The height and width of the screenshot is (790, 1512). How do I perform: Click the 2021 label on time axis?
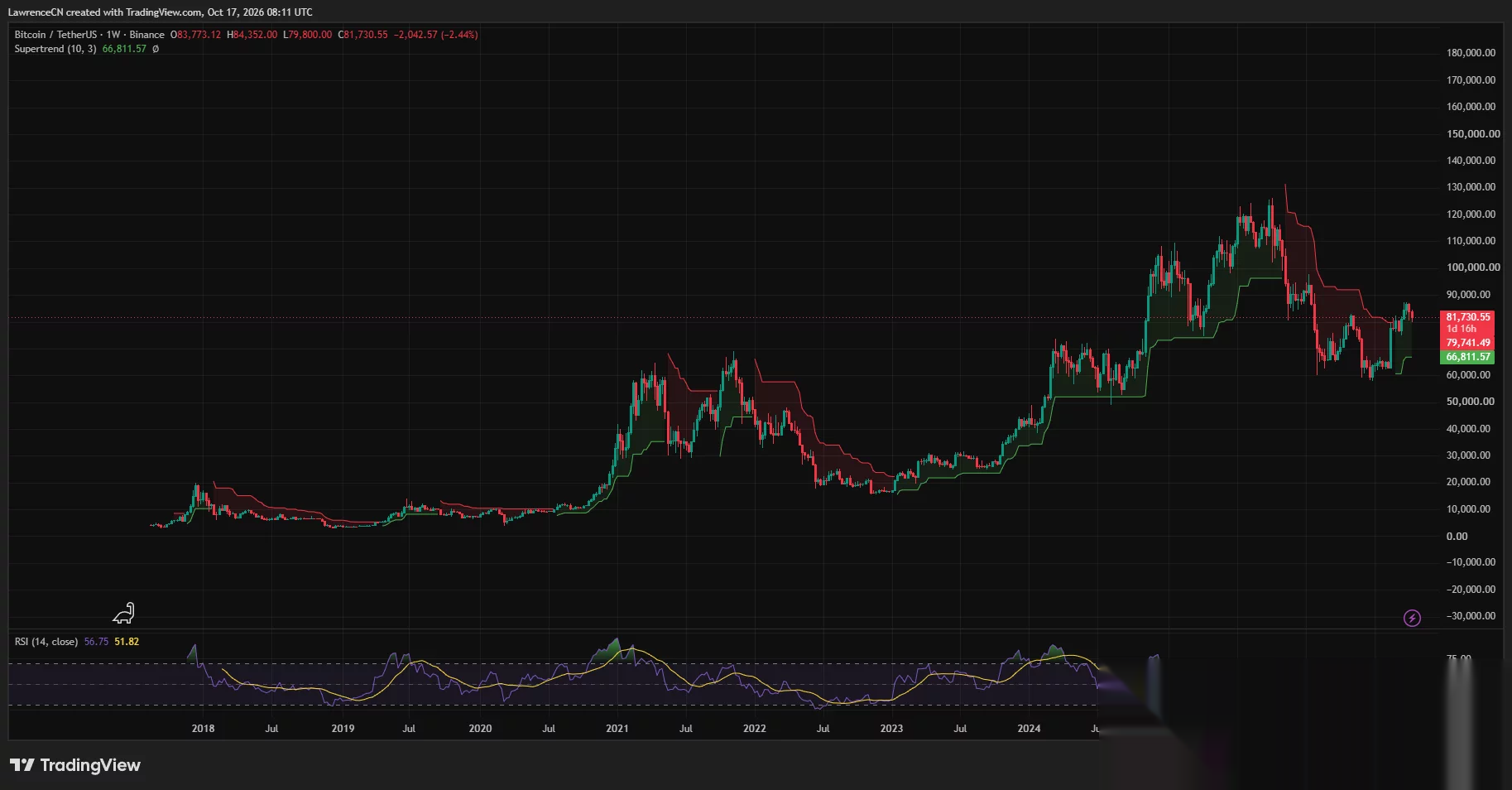tap(617, 729)
